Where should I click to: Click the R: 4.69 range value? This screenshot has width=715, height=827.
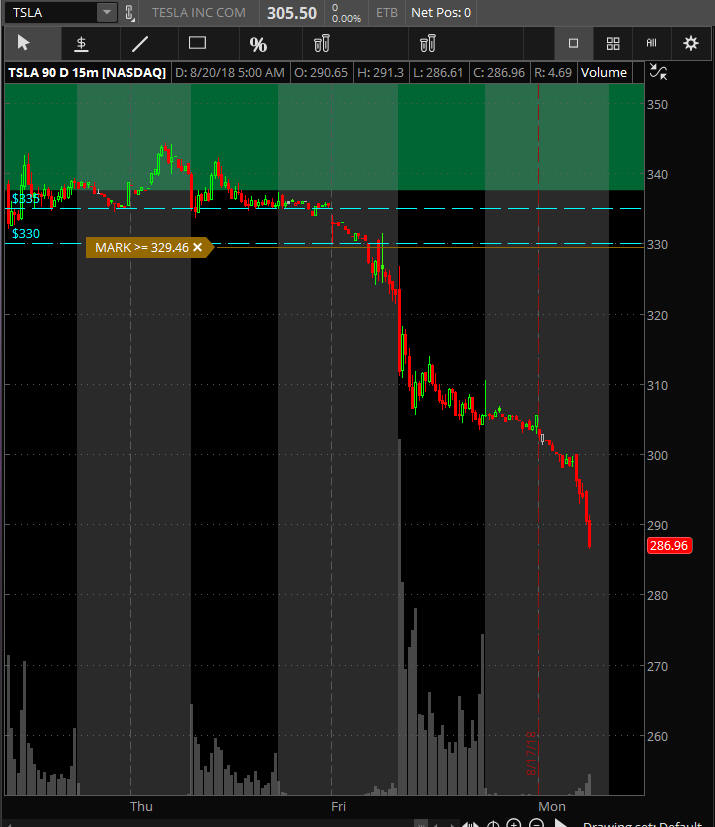(553, 72)
